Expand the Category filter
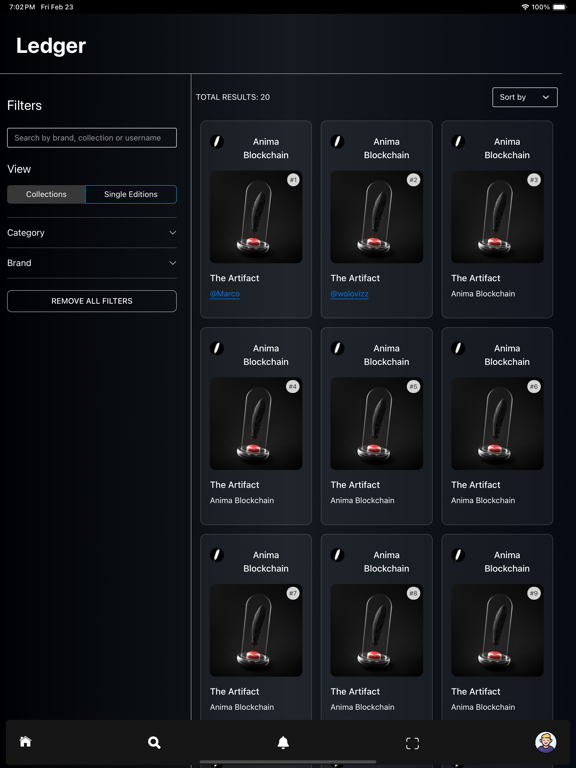The height and width of the screenshot is (768, 576). coord(92,233)
